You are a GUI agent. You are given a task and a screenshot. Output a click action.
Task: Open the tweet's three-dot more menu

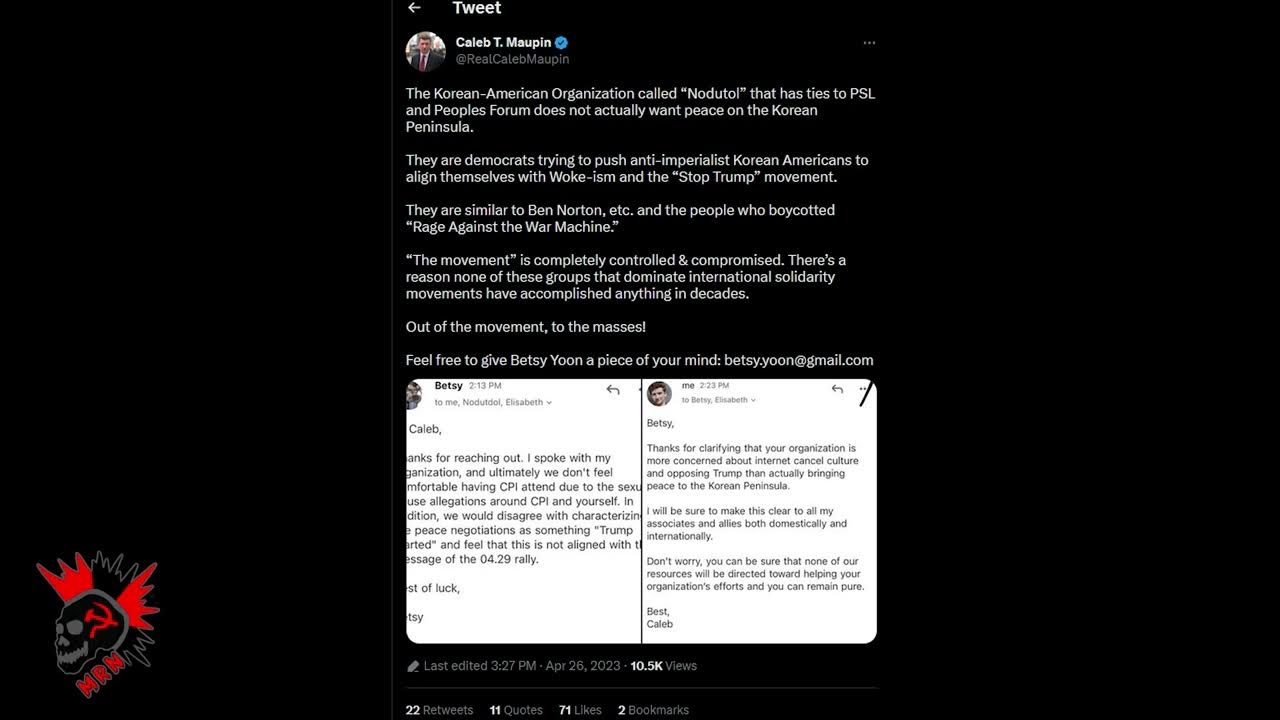(869, 43)
